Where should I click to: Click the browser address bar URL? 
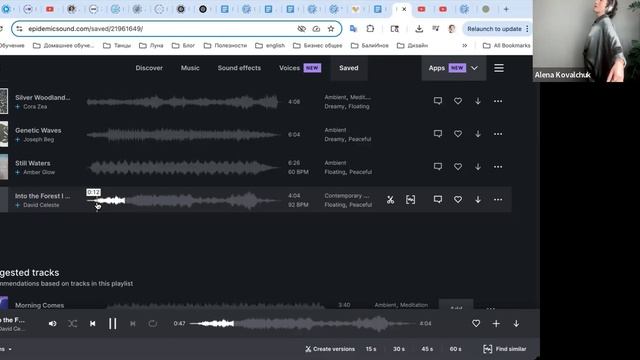tap(85, 29)
